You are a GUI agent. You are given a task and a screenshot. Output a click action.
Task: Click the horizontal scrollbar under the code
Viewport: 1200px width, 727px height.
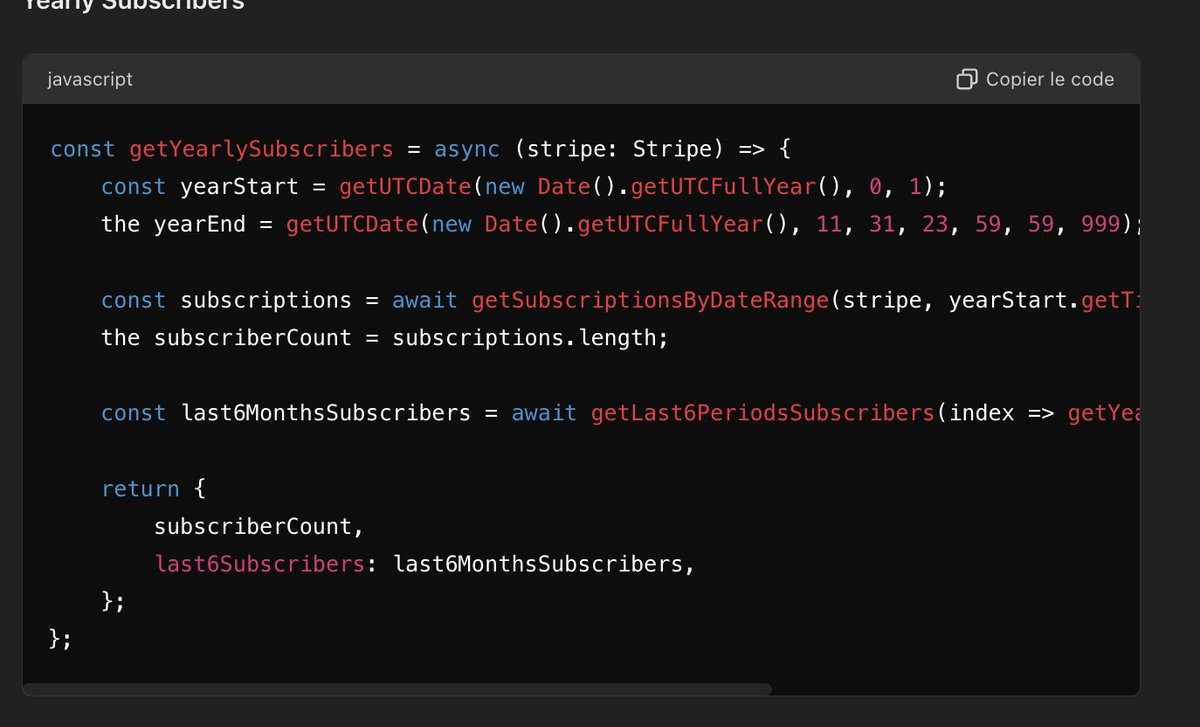(397, 689)
